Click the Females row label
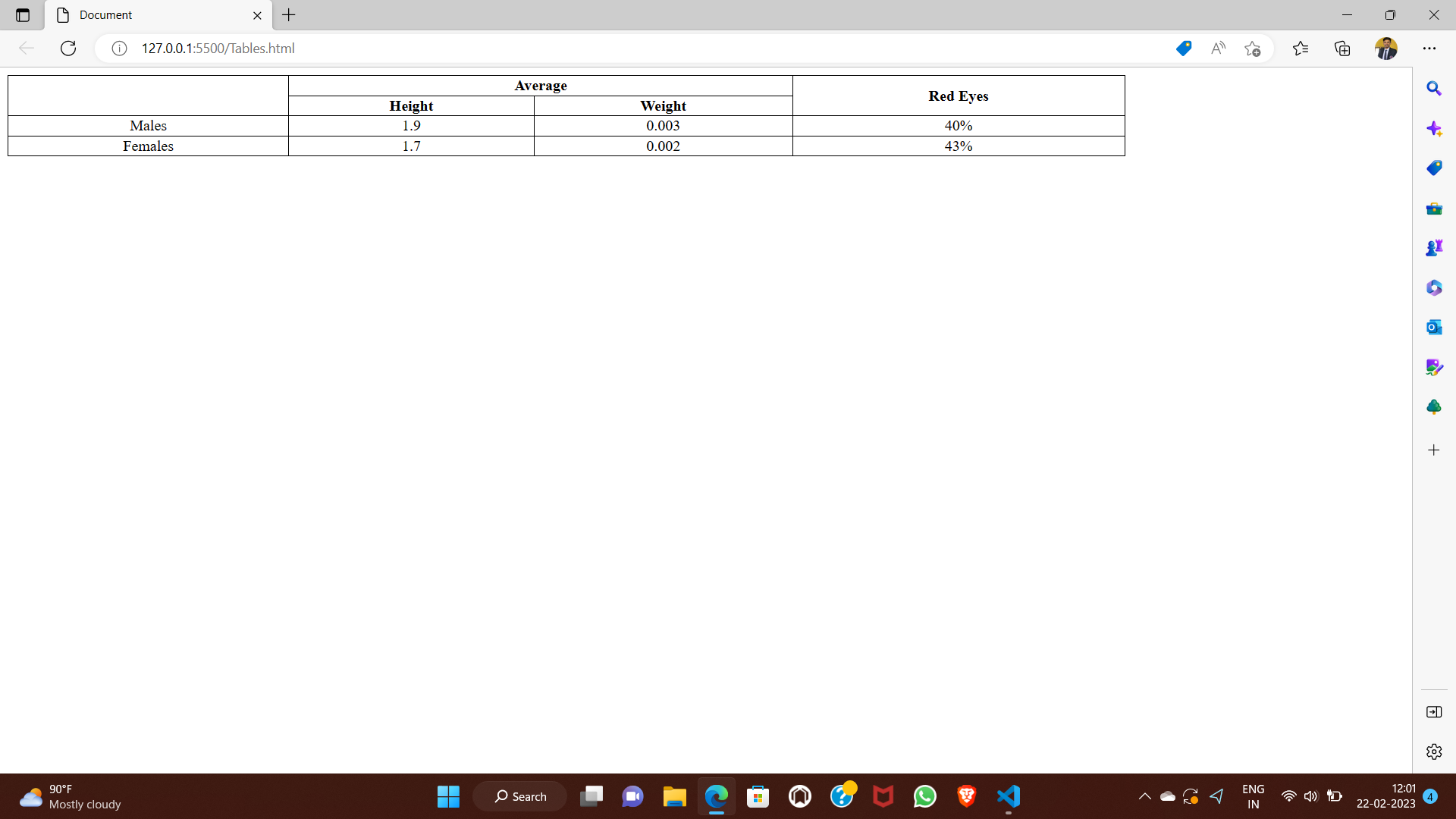 (x=148, y=146)
